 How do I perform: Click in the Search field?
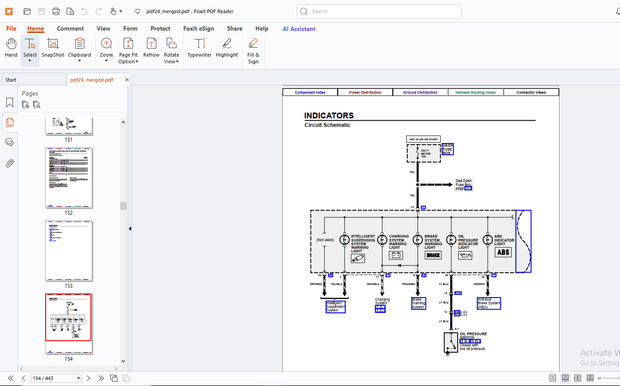(379, 11)
